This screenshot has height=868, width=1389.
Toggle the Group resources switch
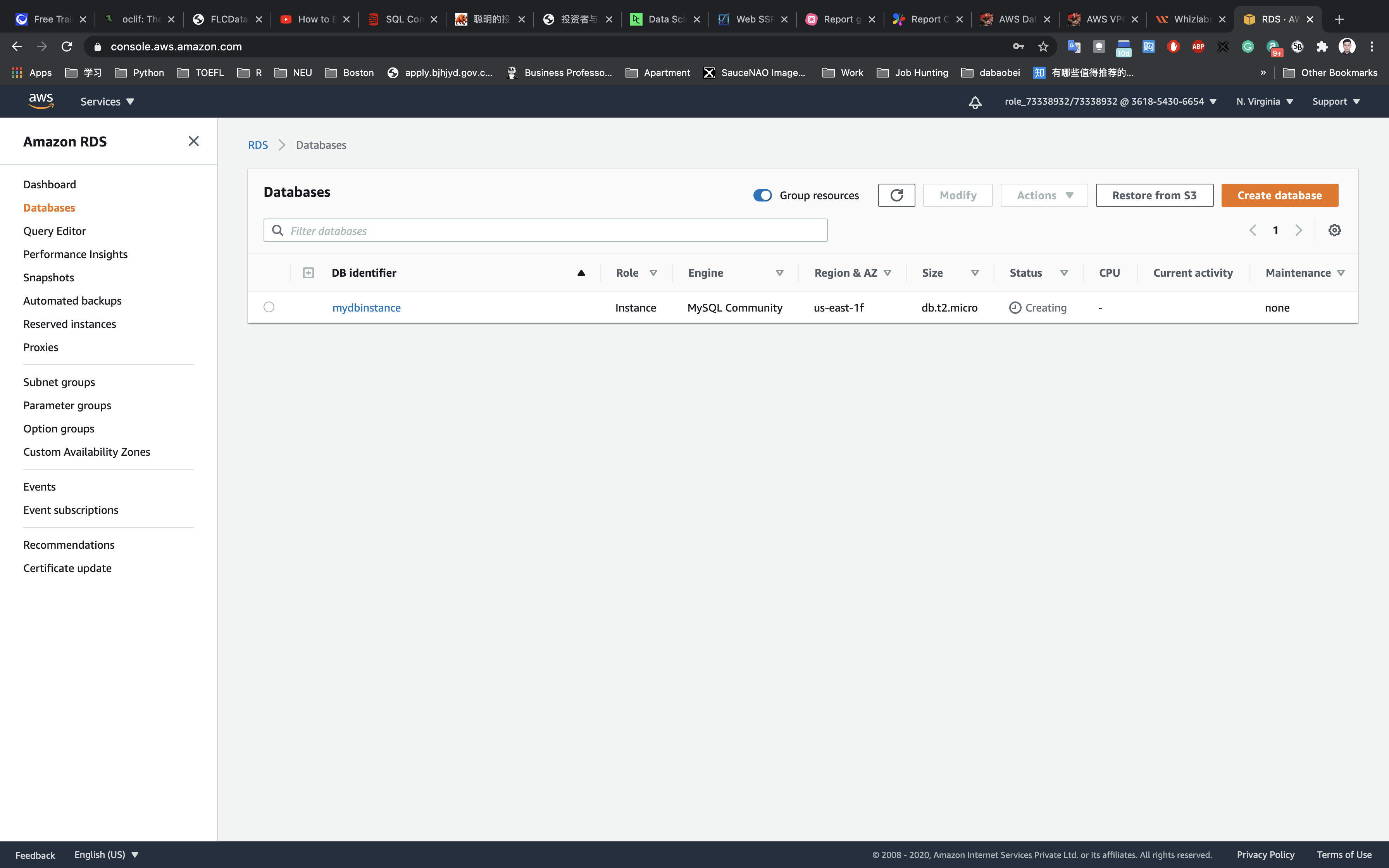point(762,195)
